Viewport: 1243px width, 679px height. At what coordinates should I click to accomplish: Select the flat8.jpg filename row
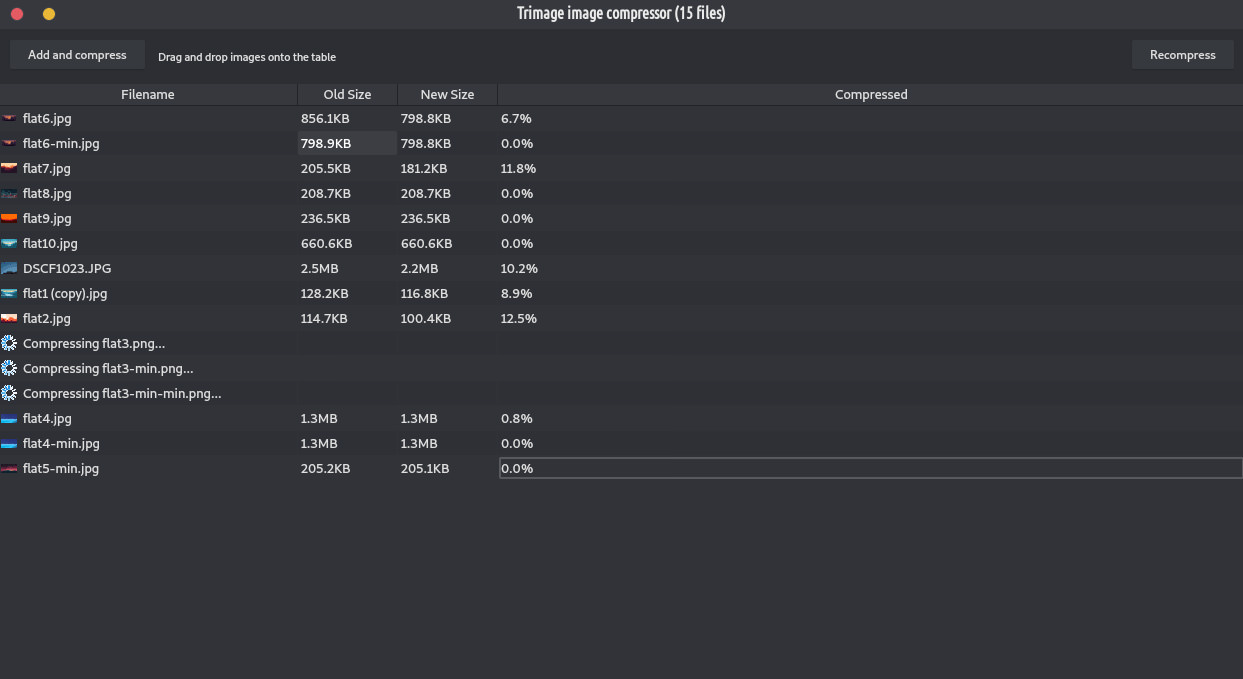point(148,193)
